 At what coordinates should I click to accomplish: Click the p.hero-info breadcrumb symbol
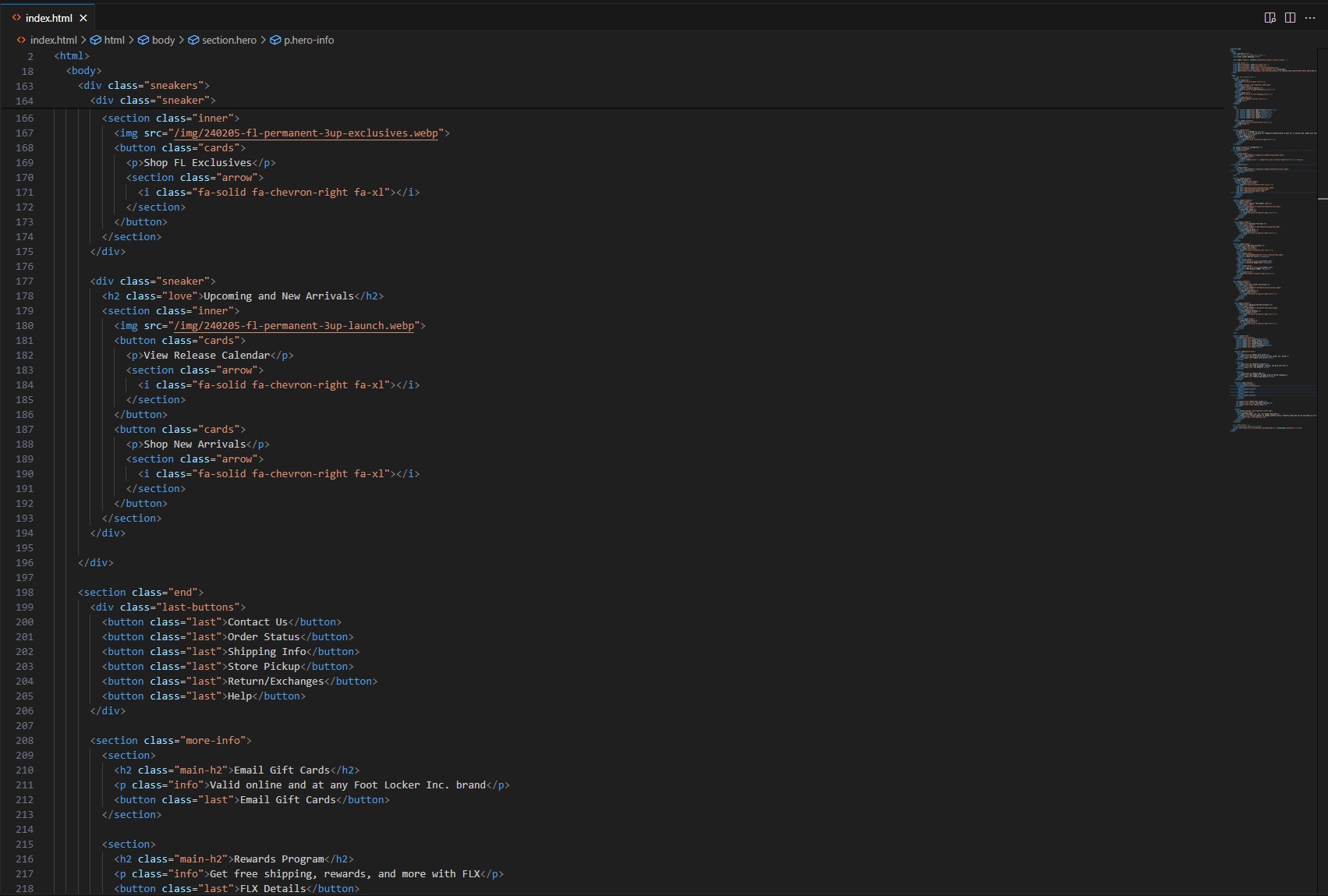308,41
